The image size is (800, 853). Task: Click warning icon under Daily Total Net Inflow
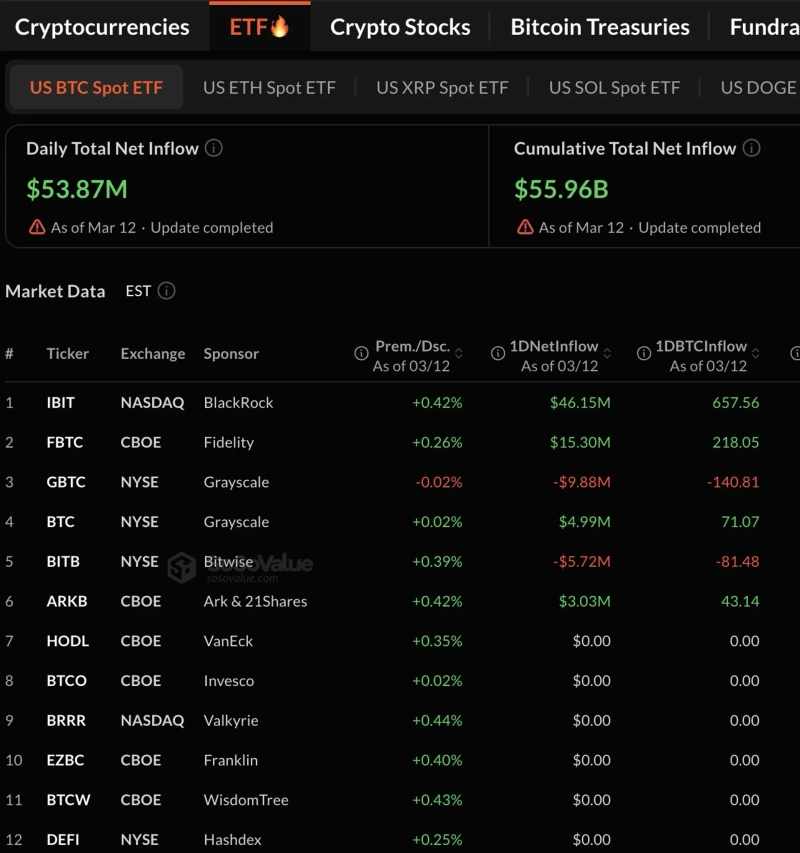point(37,227)
